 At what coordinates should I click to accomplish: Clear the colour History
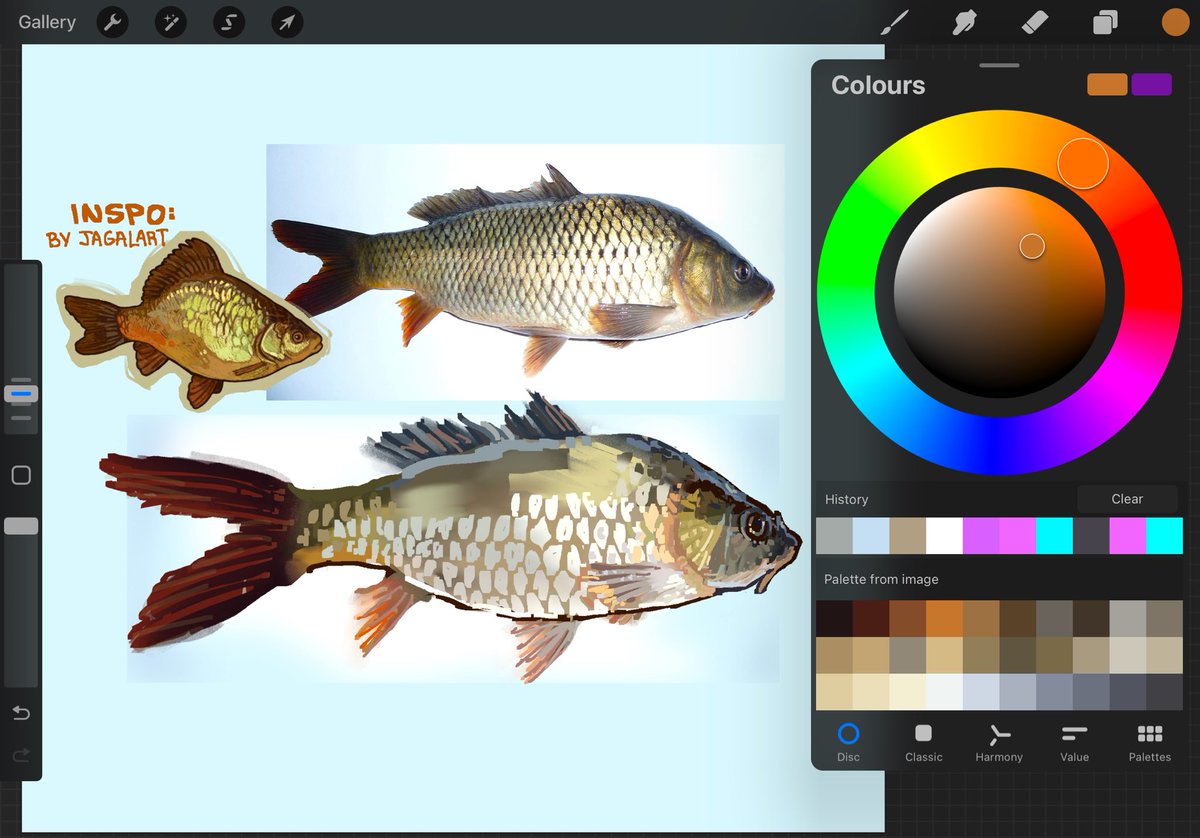click(x=1127, y=499)
